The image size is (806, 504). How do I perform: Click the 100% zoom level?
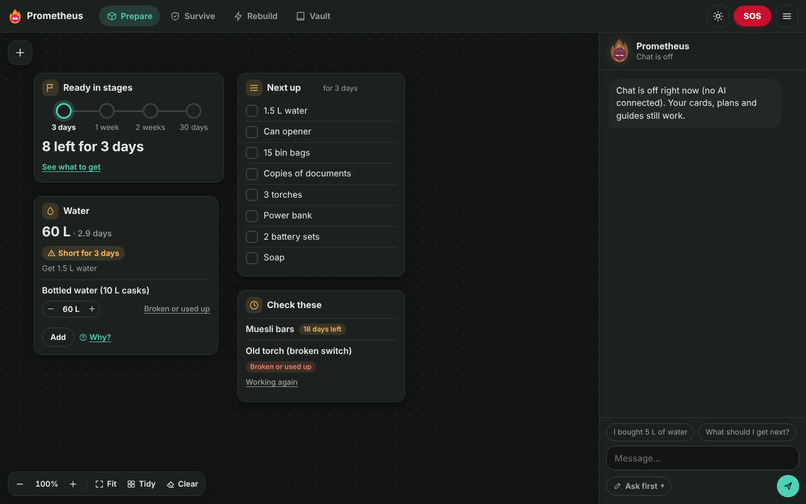pyautogui.click(x=46, y=484)
